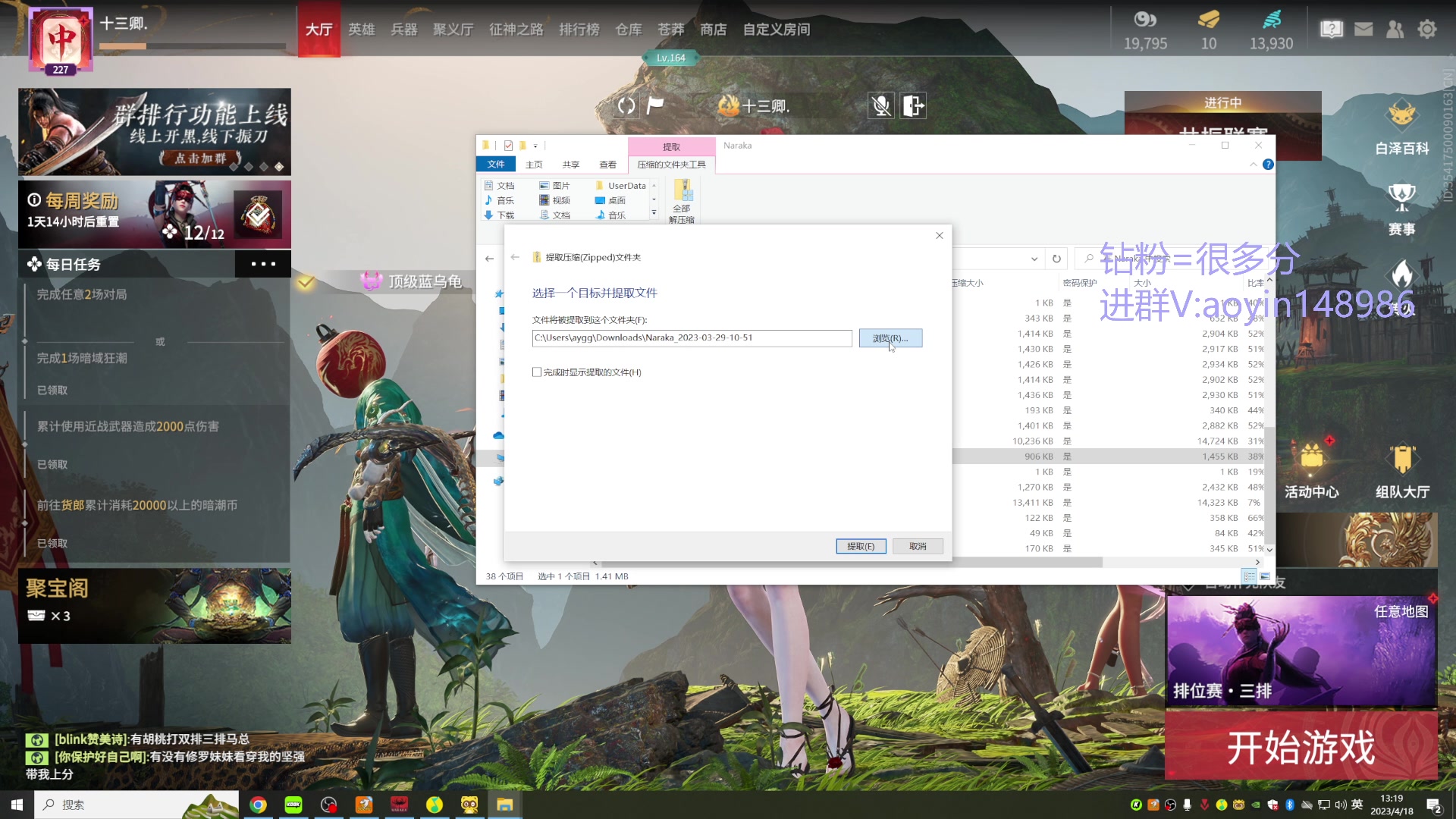The height and width of the screenshot is (819, 1456).
Task: Select 下载 destination in ribbon gallery
Action: point(499,215)
